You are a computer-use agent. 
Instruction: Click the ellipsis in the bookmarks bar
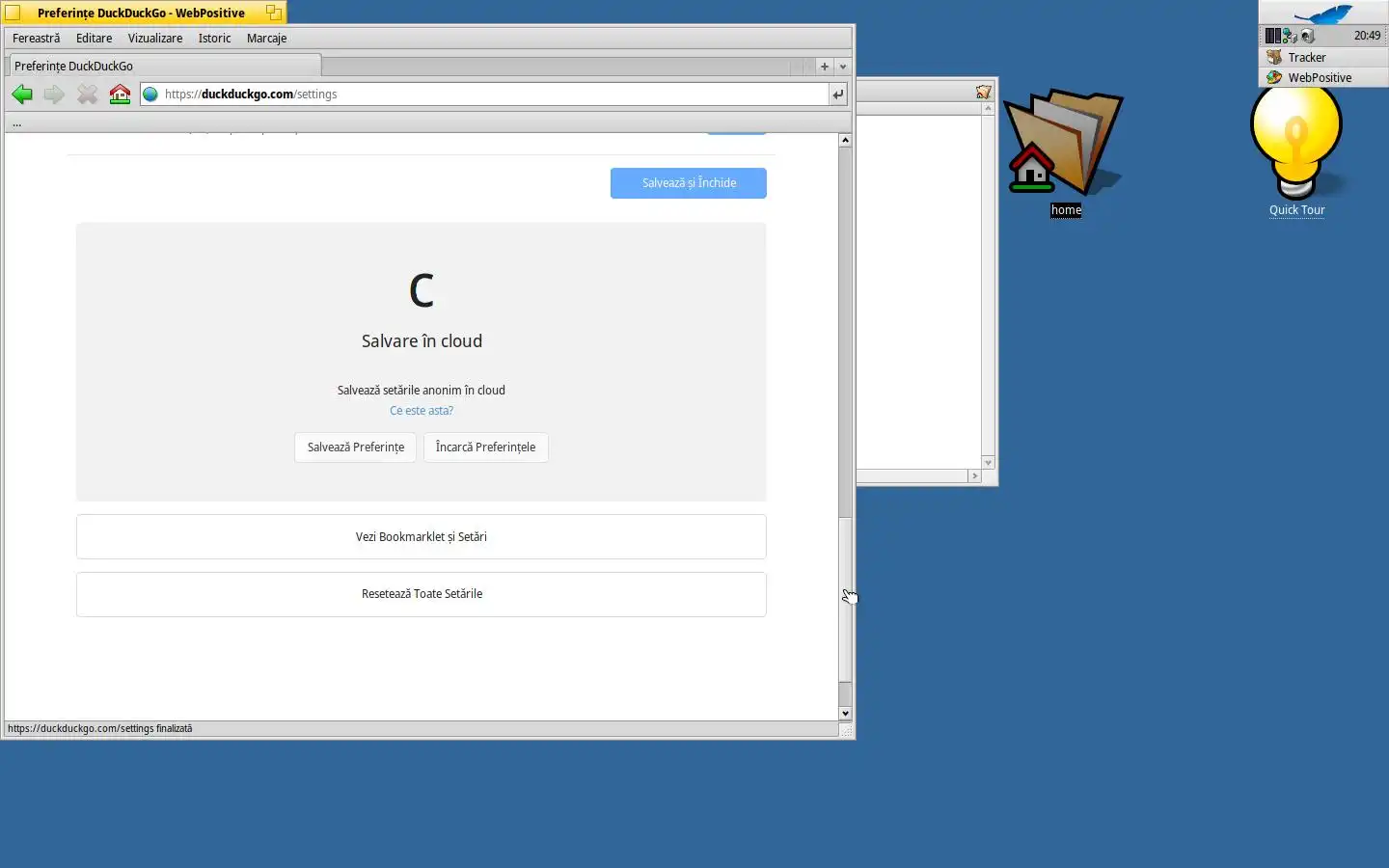(16, 123)
